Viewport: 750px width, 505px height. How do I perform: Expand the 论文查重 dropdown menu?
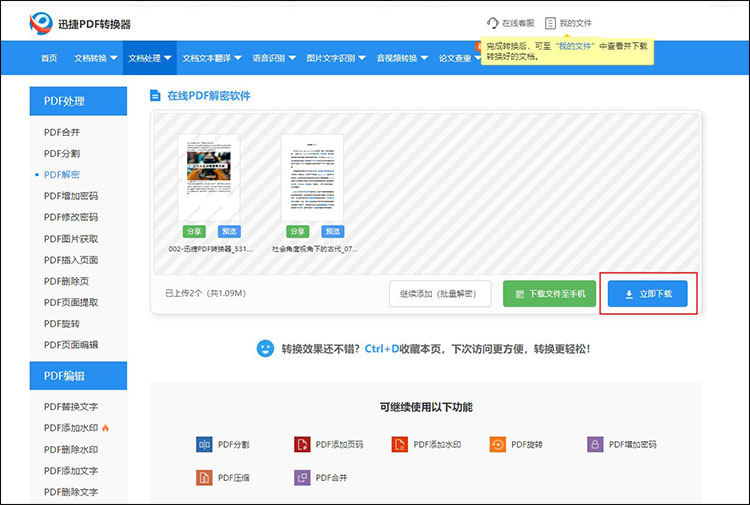460,58
